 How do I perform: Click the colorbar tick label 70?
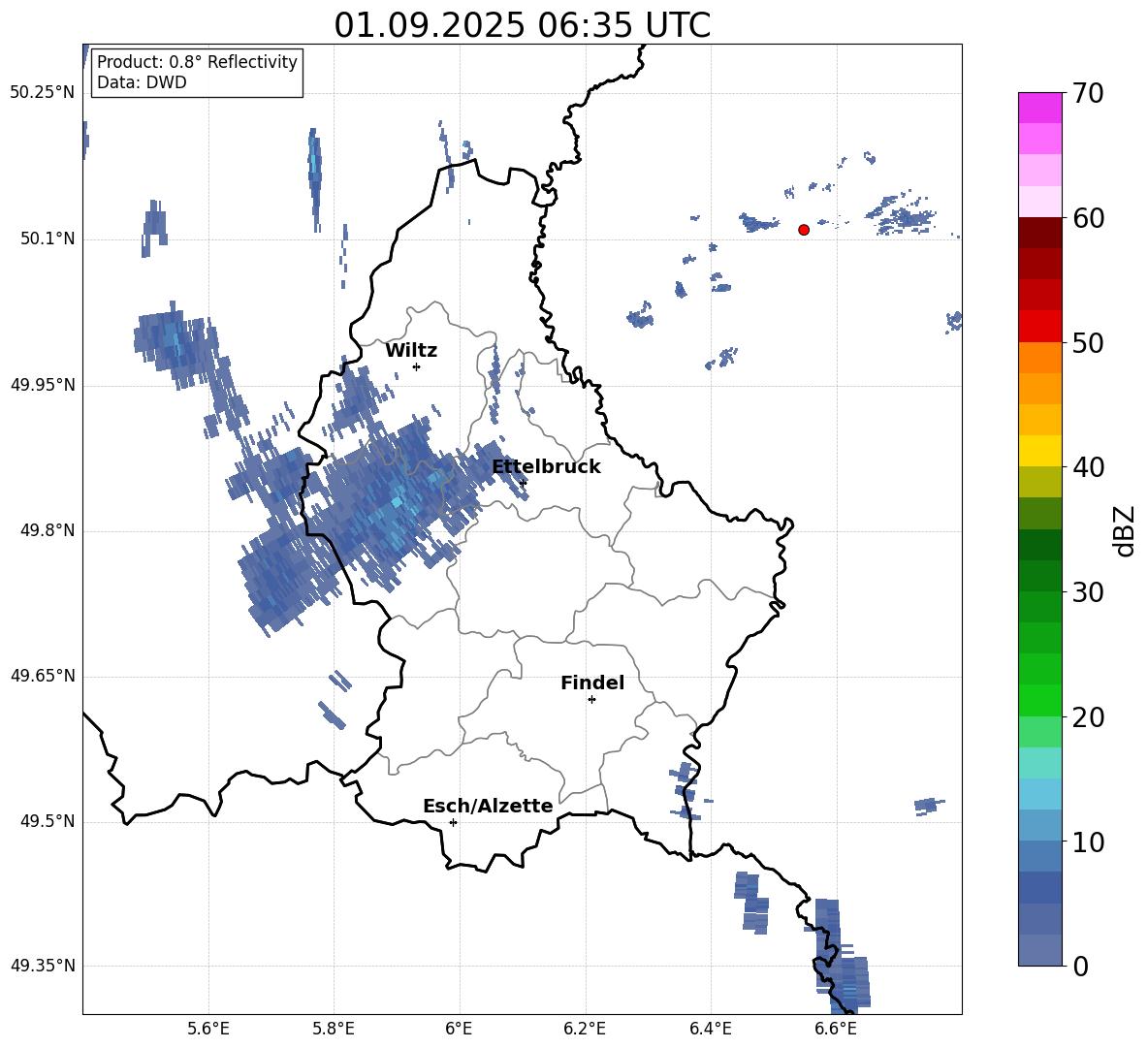(1088, 93)
